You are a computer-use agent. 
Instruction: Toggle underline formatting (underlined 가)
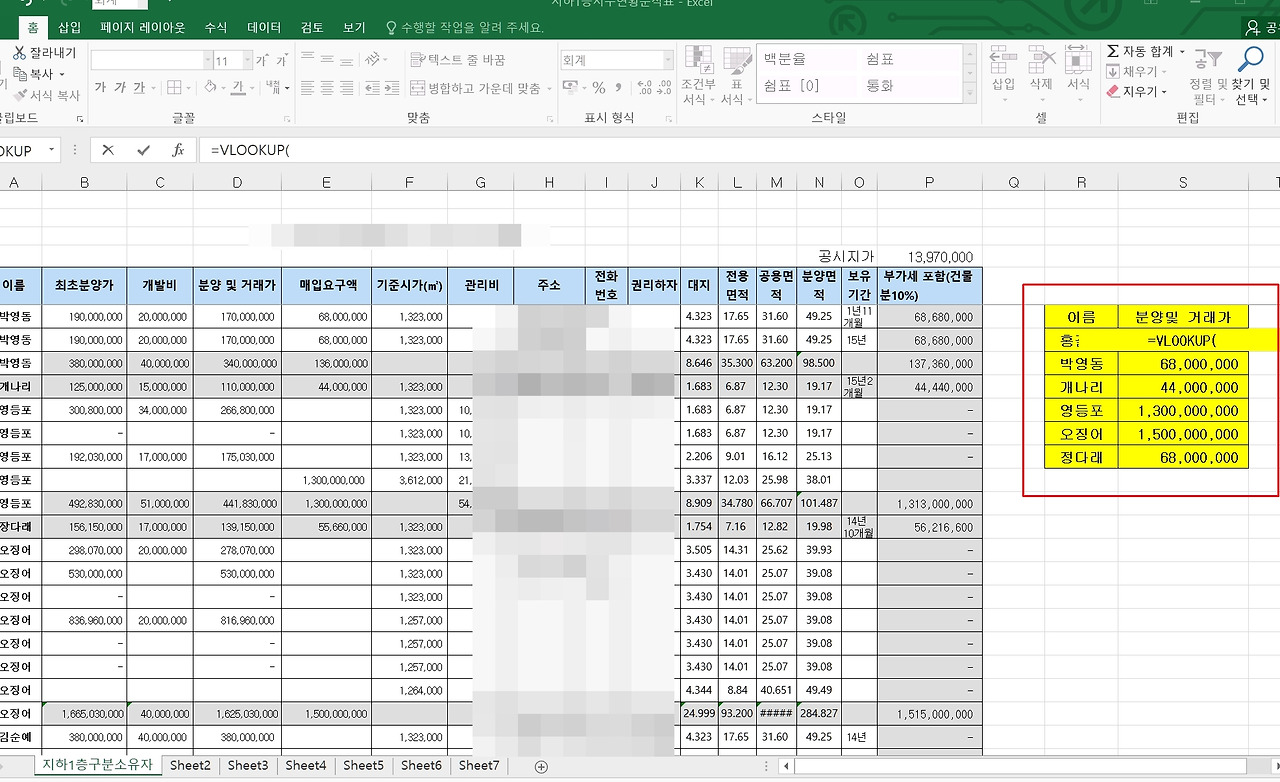coord(140,88)
